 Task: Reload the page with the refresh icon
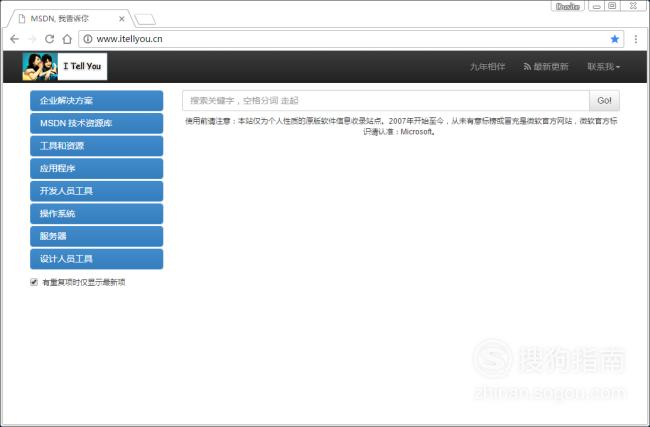point(49,39)
